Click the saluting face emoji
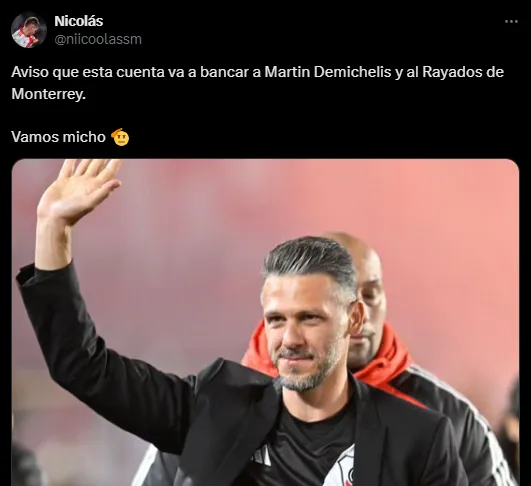Viewport: 531px width, 486px height. (x=121, y=137)
